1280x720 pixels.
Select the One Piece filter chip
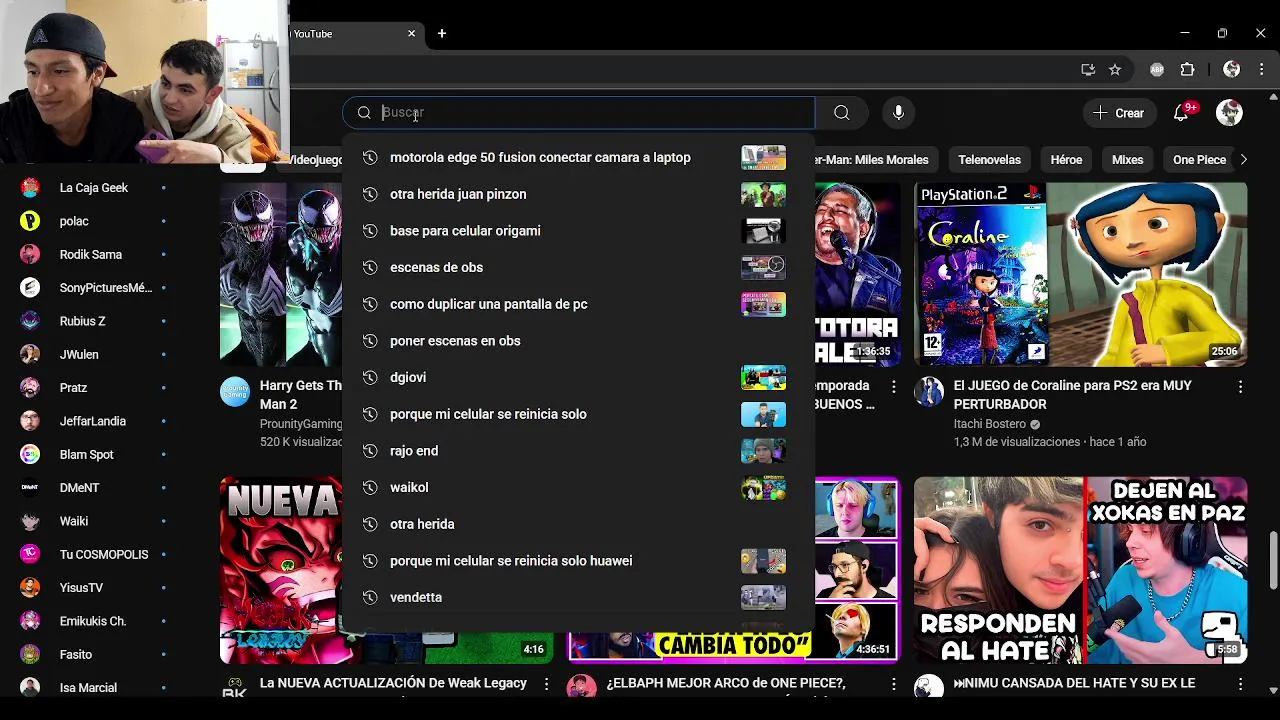click(1198, 160)
